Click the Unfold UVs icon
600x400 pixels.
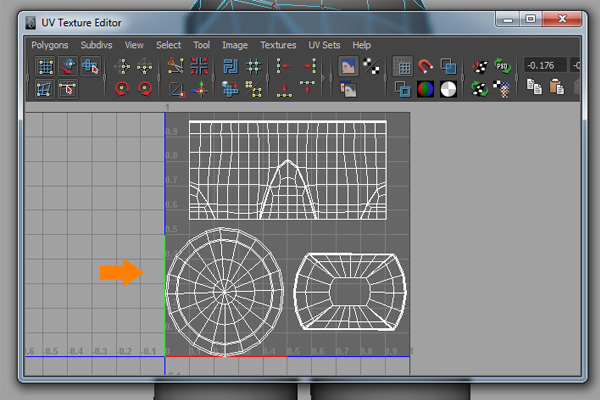click(231, 89)
